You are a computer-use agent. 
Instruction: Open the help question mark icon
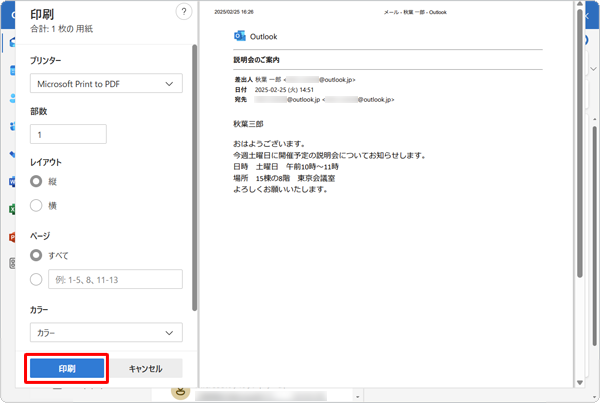tap(184, 11)
